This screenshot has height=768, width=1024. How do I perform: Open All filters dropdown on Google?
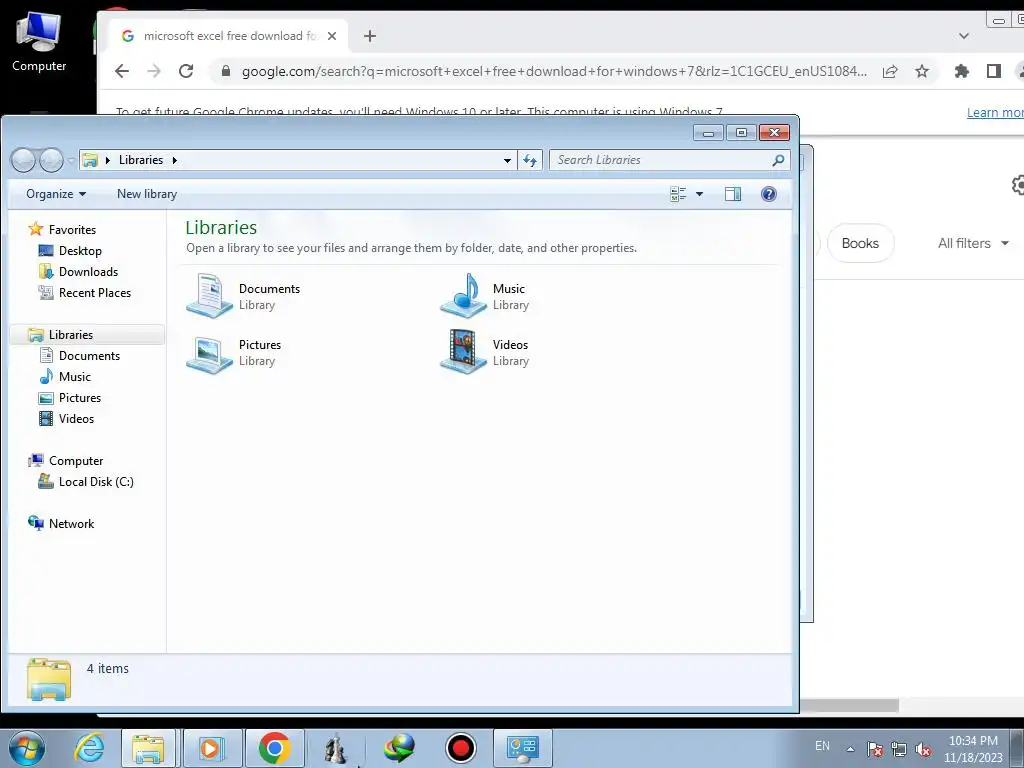point(974,243)
